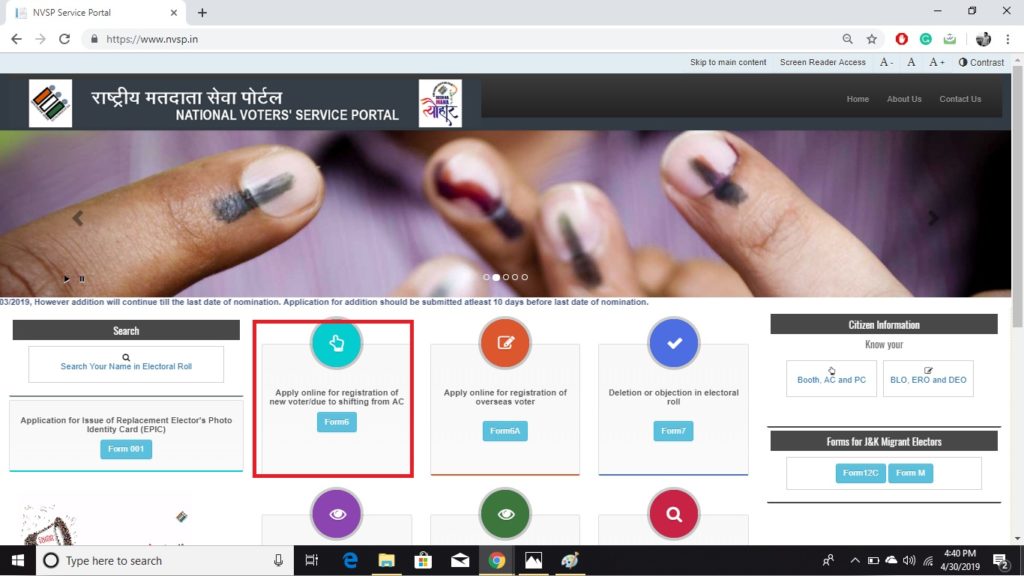
Task: Open a new browser tab
Action: pos(202,12)
